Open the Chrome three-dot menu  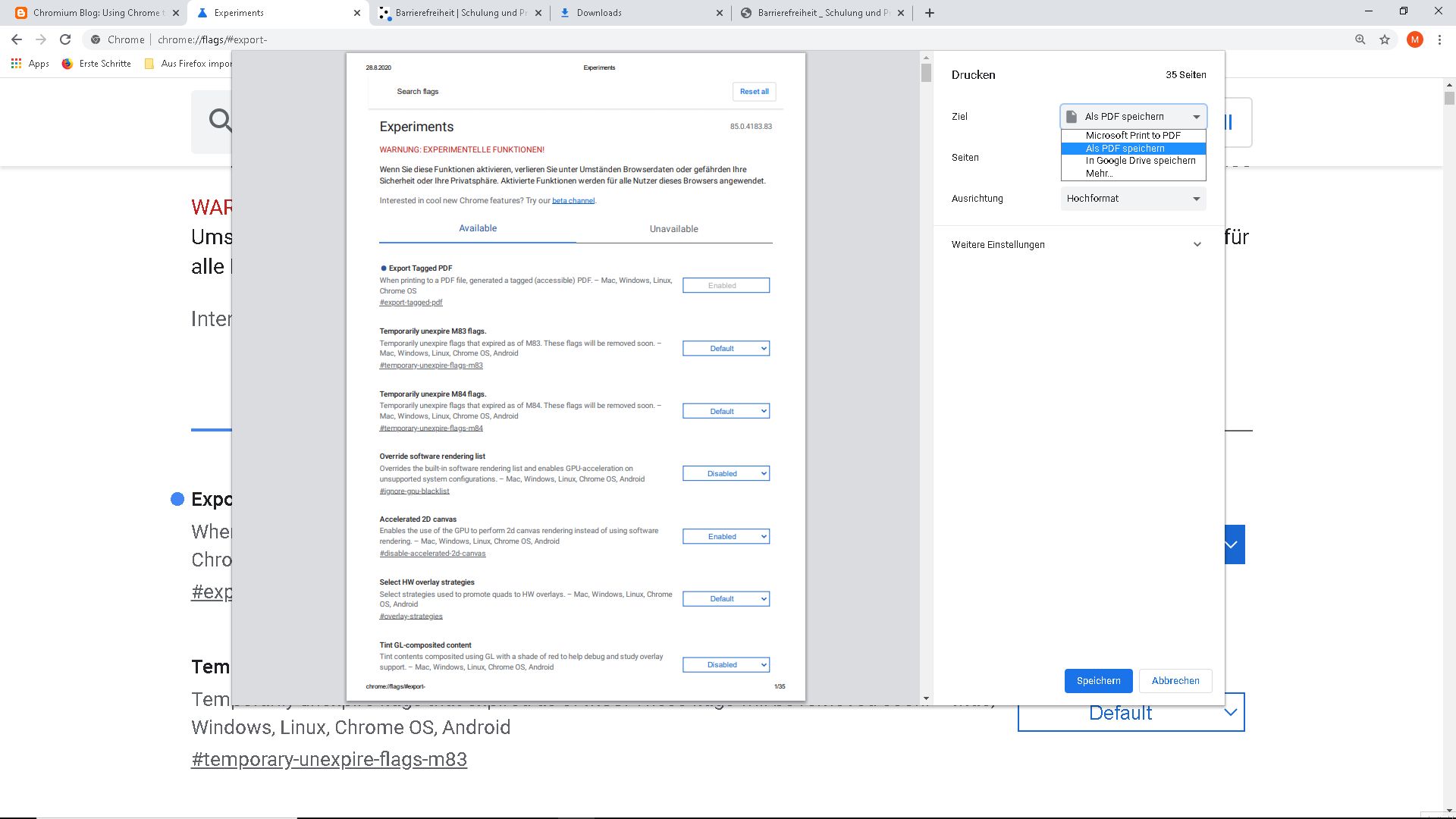click(x=1439, y=39)
